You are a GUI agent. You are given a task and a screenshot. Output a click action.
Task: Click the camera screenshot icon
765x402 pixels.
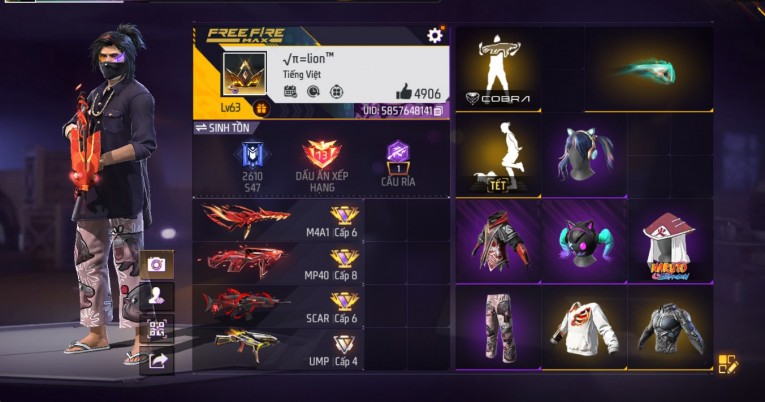coord(157,264)
